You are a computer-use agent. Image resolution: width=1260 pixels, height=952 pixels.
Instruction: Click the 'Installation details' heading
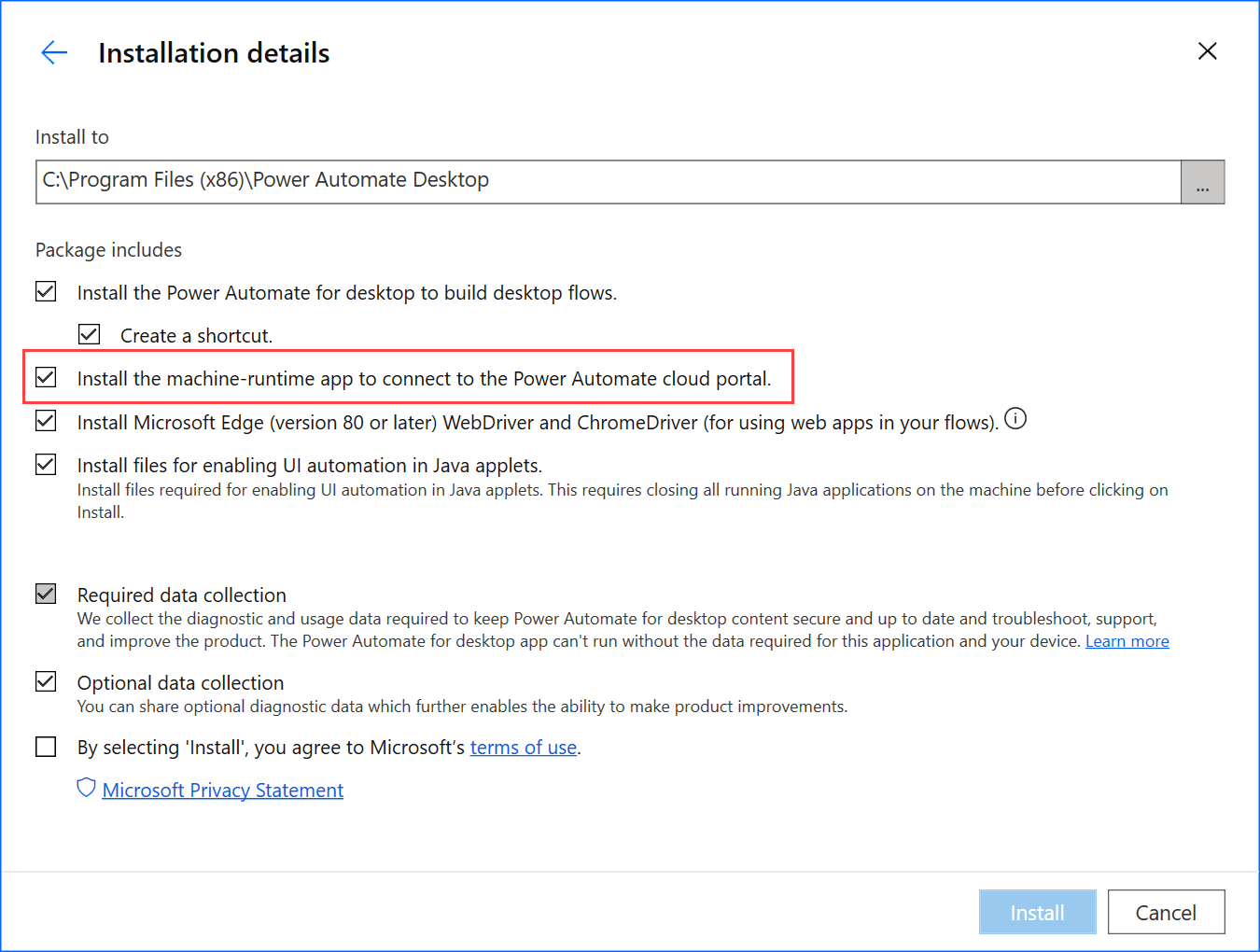[x=214, y=53]
